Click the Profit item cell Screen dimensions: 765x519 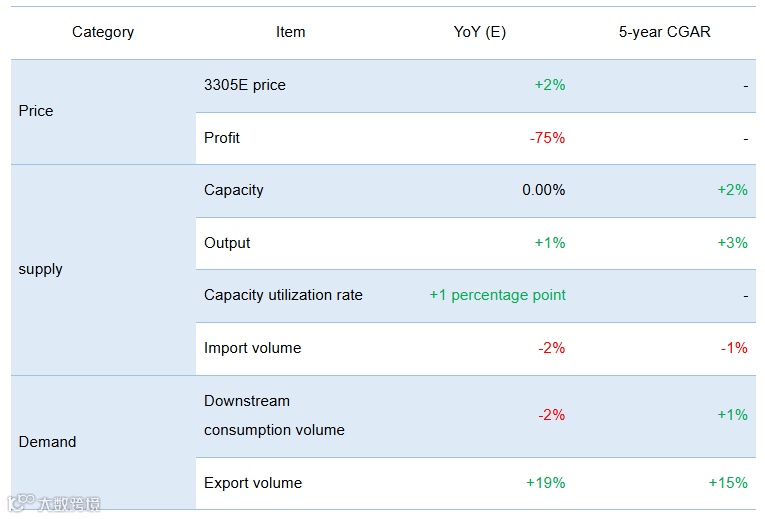[x=222, y=138]
